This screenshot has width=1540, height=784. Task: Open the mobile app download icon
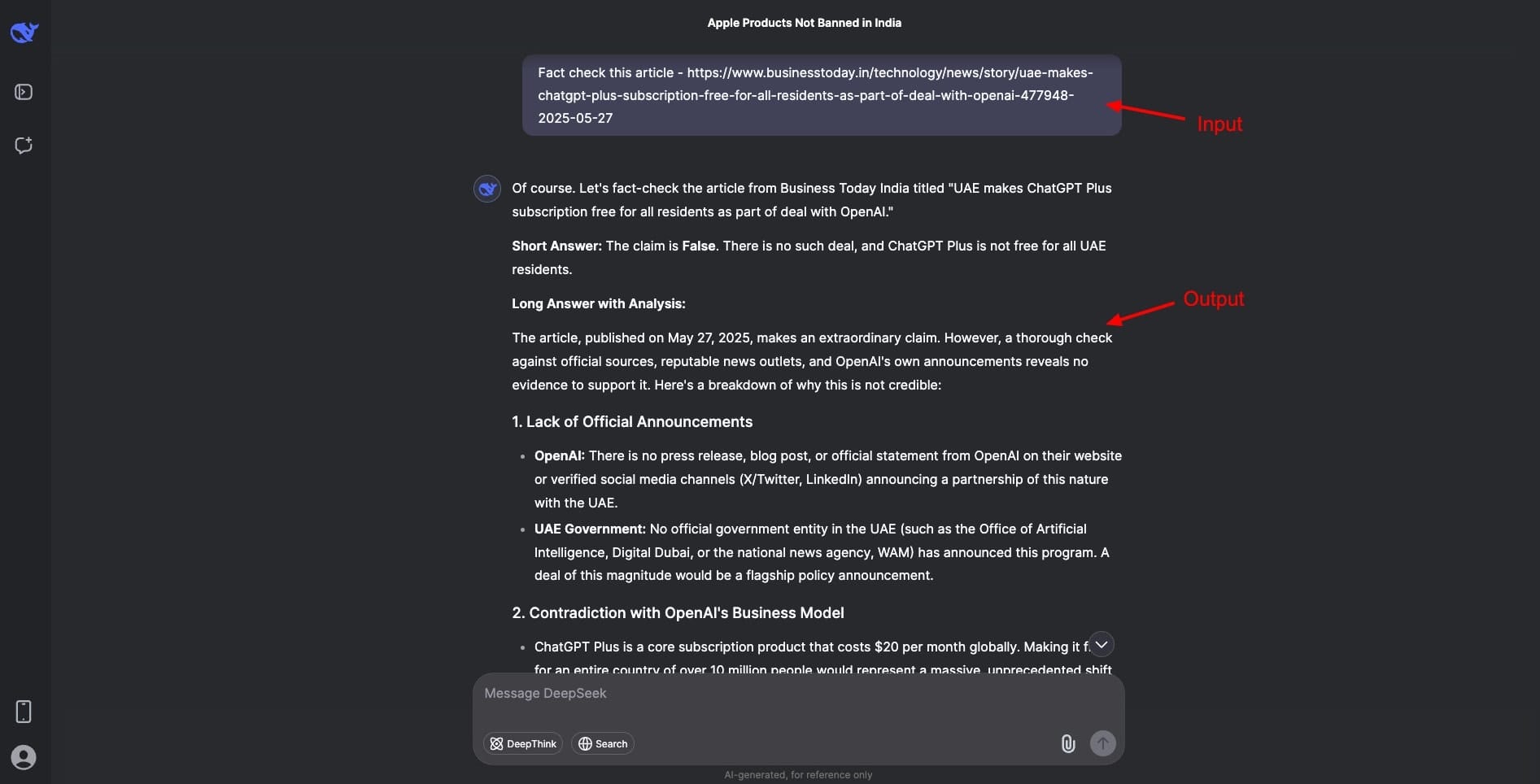(x=24, y=712)
